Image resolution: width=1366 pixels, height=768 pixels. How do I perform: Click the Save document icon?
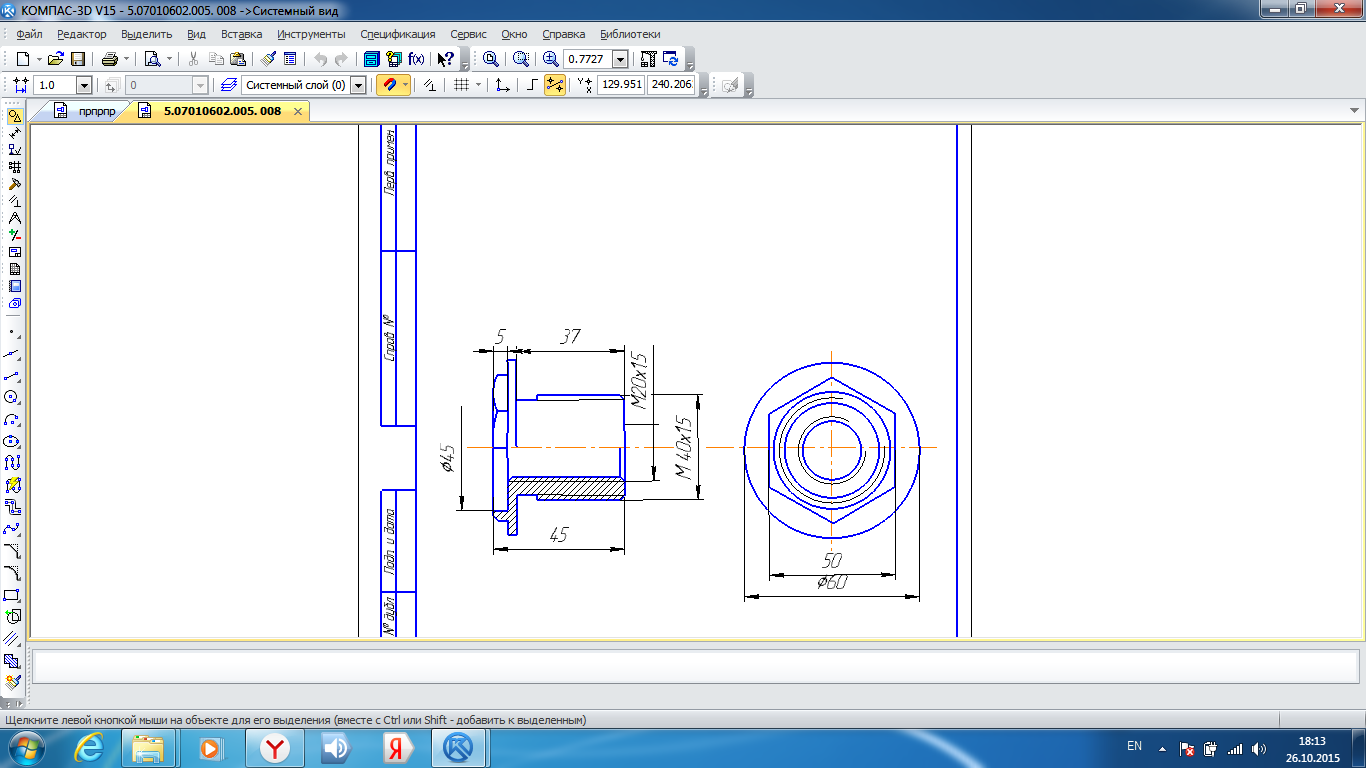[78, 59]
